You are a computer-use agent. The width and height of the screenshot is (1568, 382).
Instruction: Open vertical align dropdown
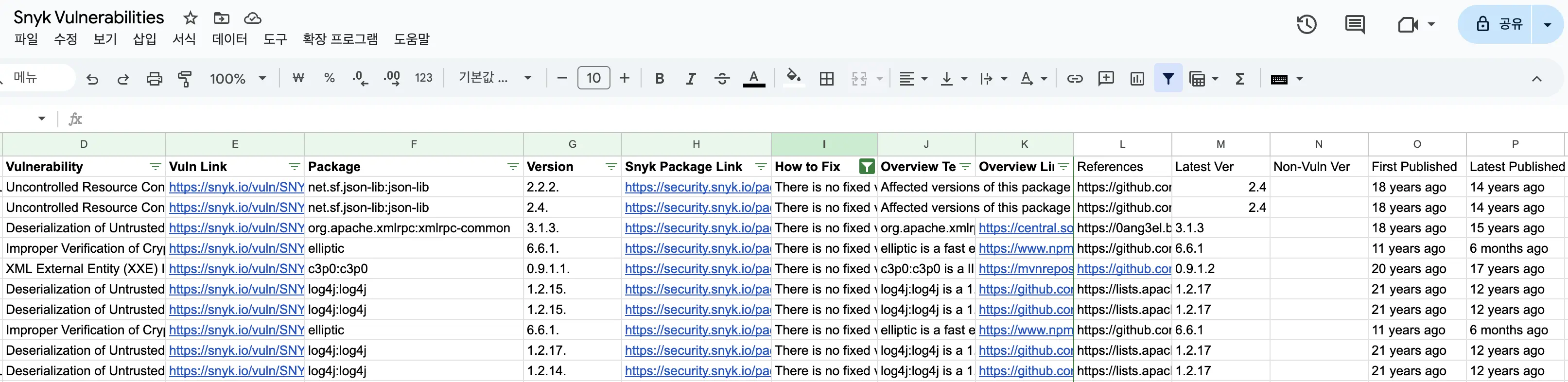pyautogui.click(x=953, y=78)
